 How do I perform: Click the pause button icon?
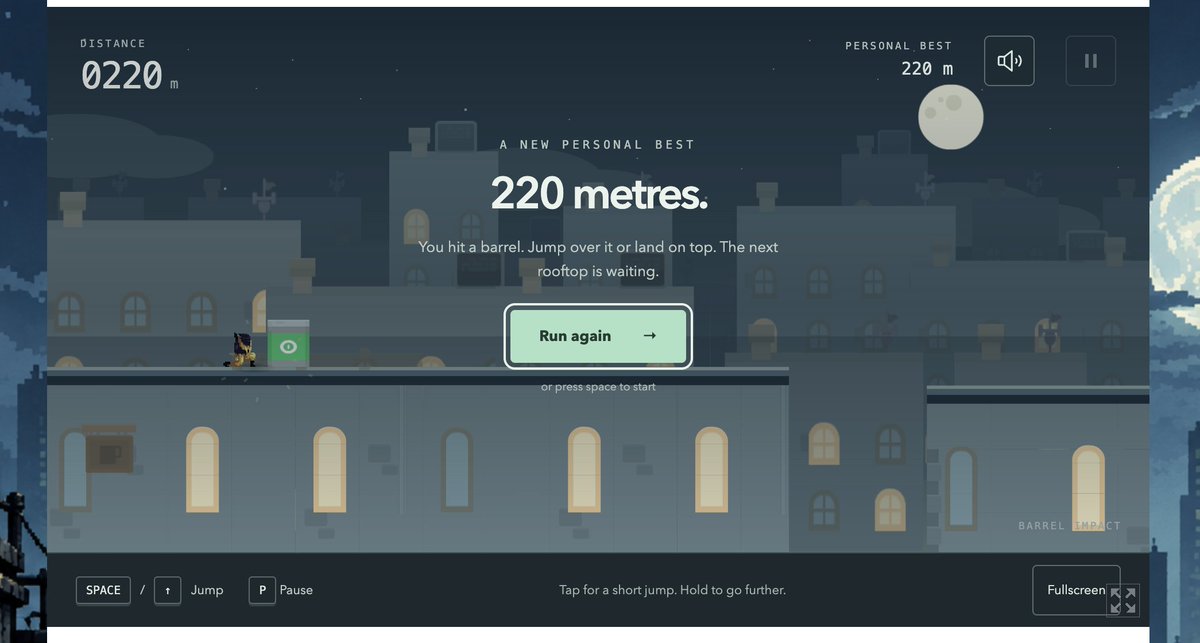(1091, 61)
